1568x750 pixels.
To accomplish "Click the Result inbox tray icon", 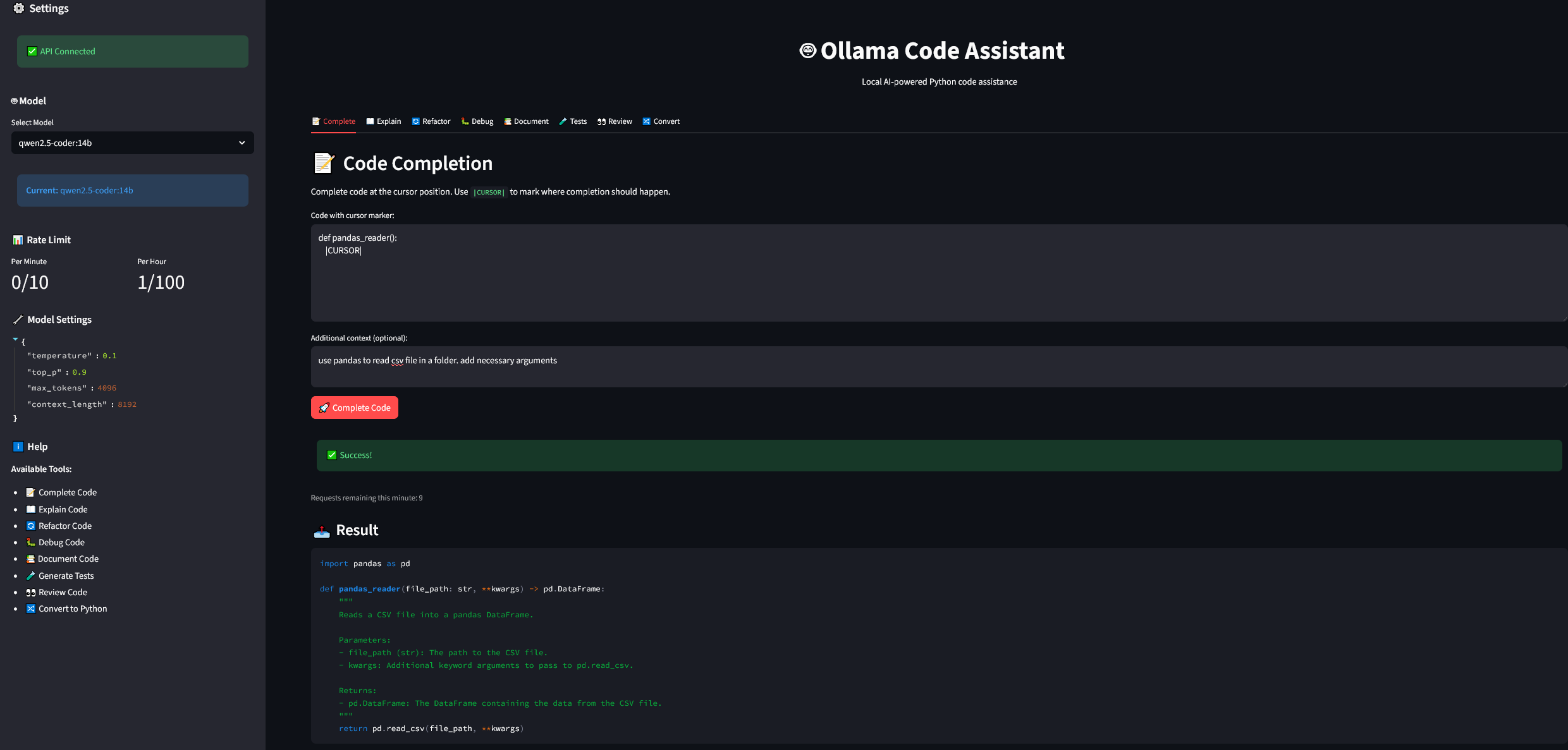I will coord(322,531).
